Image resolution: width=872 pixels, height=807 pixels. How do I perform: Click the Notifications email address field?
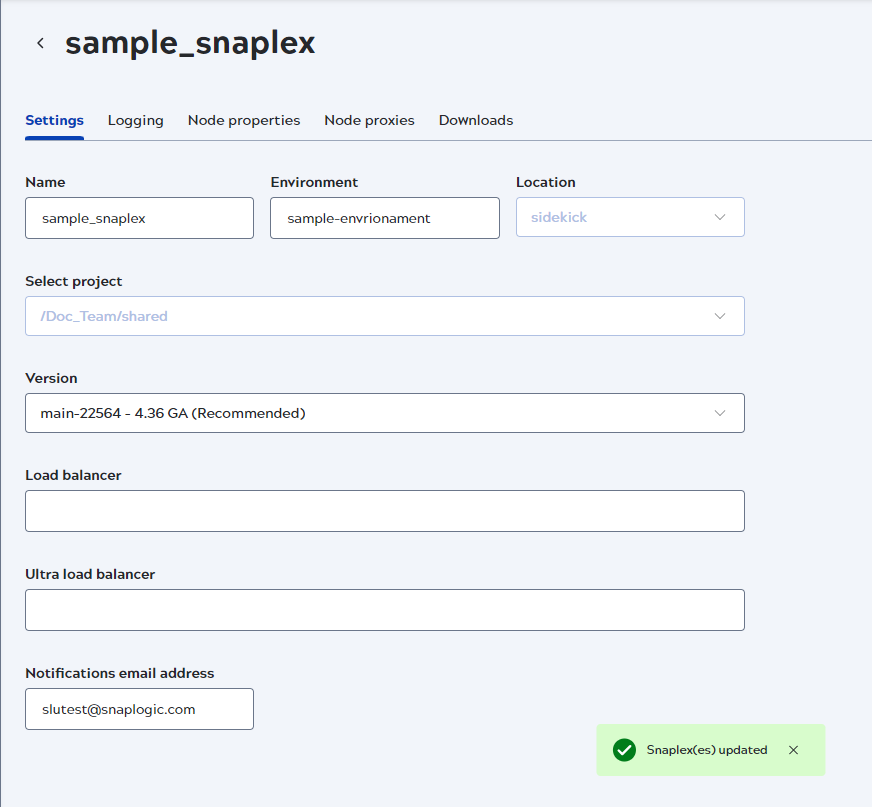click(x=139, y=708)
